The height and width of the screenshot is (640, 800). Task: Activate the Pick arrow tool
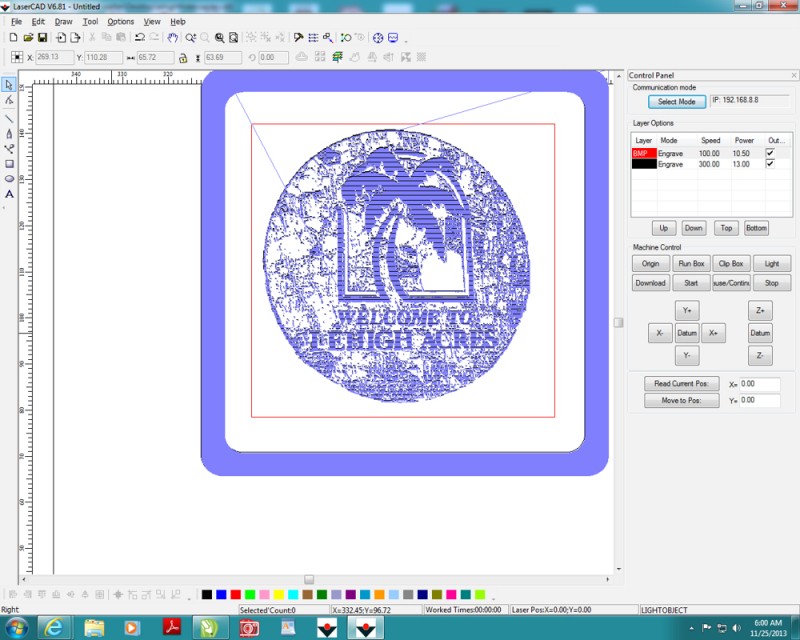click(9, 85)
